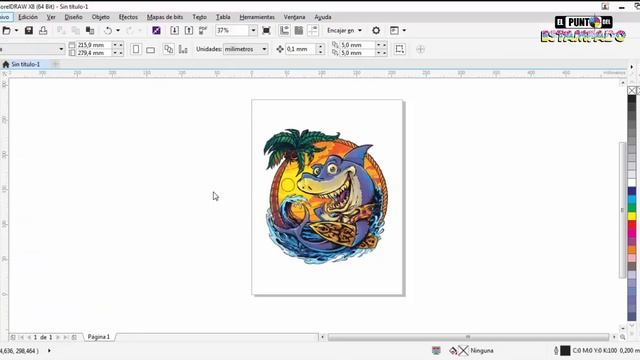Save the document with the floppy icon
The width and height of the screenshot is (640, 360).
coord(29,30)
